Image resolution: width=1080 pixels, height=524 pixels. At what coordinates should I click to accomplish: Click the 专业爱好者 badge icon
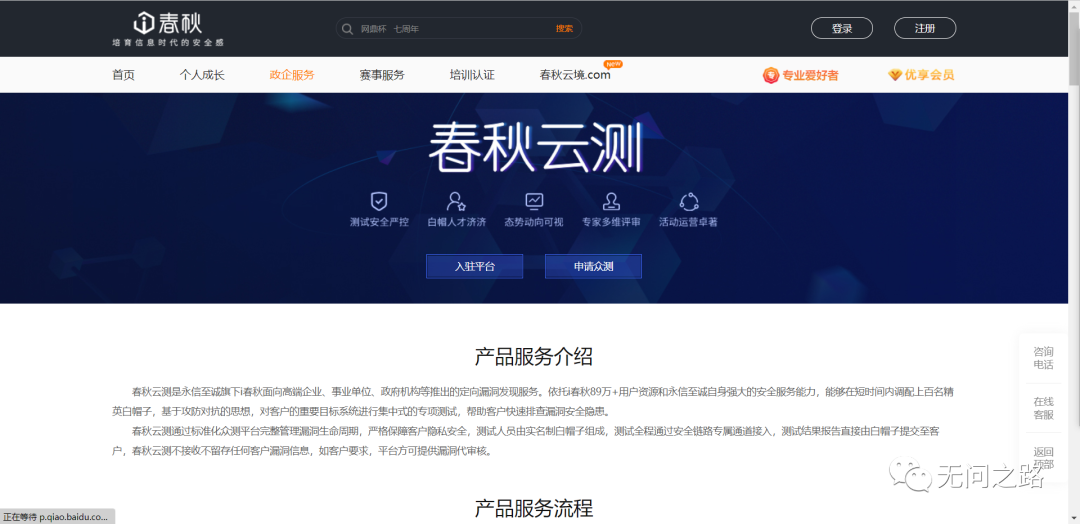771,75
